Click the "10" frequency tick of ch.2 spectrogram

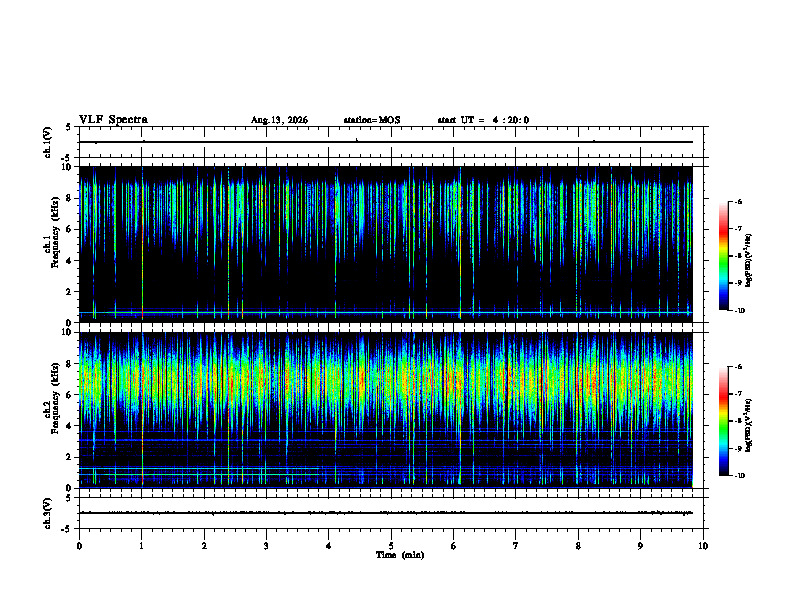(x=68, y=333)
